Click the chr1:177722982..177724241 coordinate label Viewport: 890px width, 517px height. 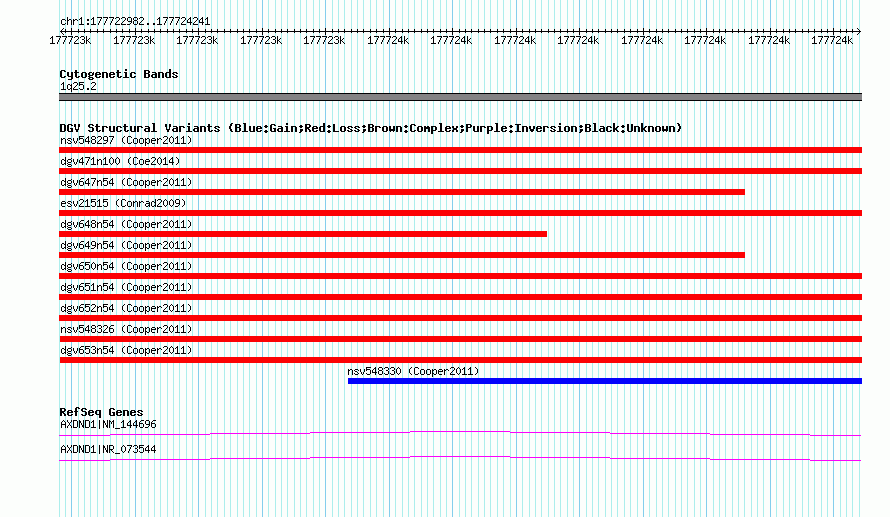click(135, 22)
